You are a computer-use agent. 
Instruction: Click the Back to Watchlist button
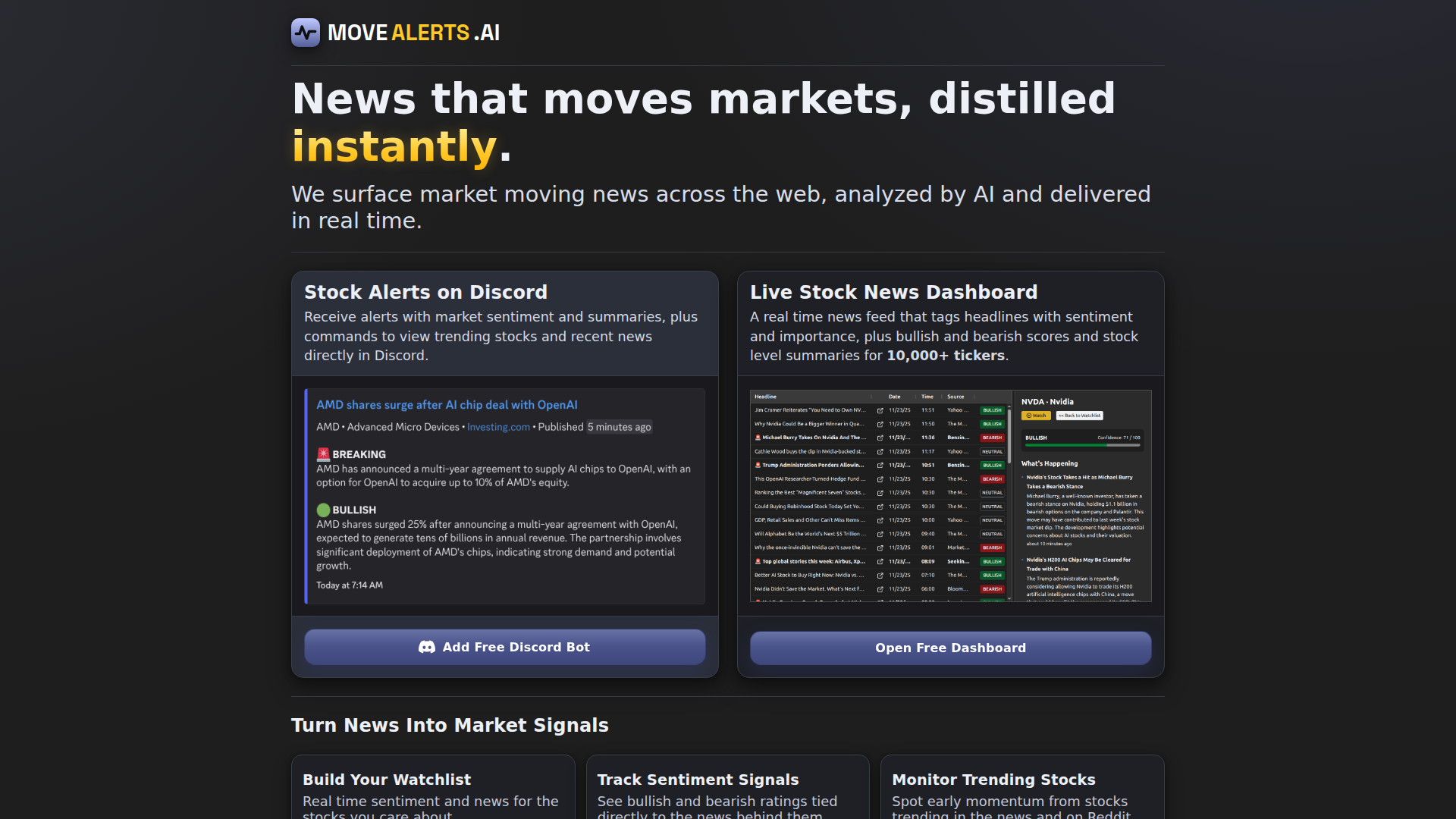[x=1079, y=416]
